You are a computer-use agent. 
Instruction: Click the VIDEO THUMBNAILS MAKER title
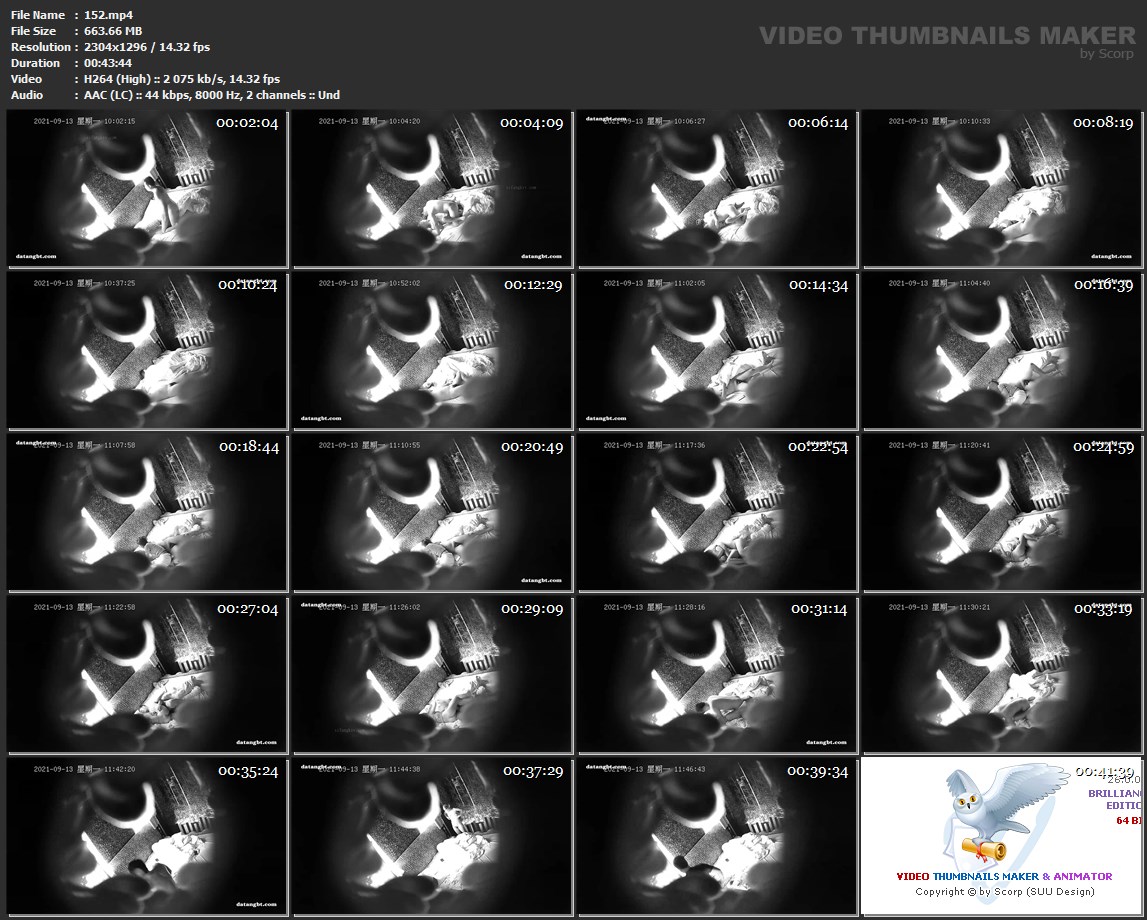click(x=947, y=35)
